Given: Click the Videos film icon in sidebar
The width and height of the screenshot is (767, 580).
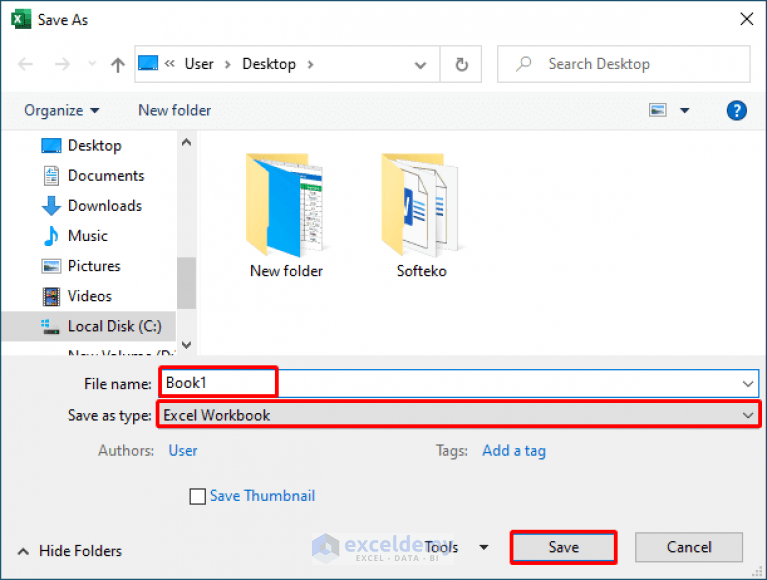Looking at the screenshot, I should [51, 296].
